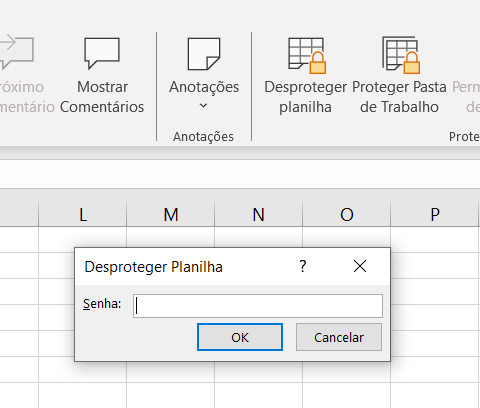Click the Proteger Pasta de Trabalho label
Image resolution: width=480 pixels, height=408 pixels.
click(399, 97)
